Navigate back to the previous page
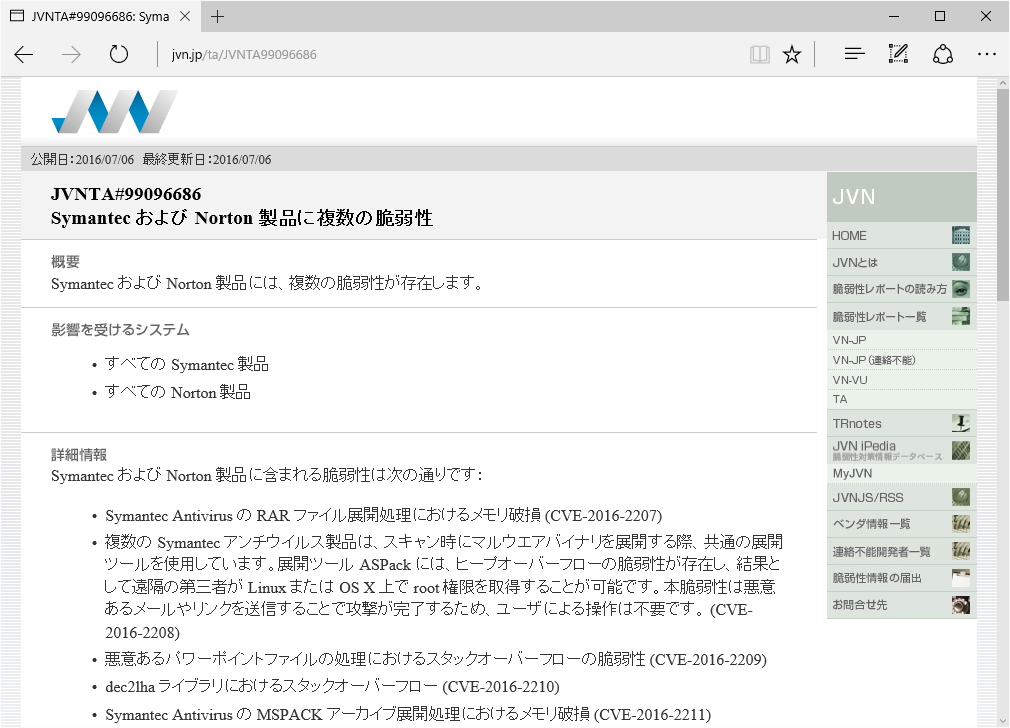The image size is (1010, 728). 23,54
